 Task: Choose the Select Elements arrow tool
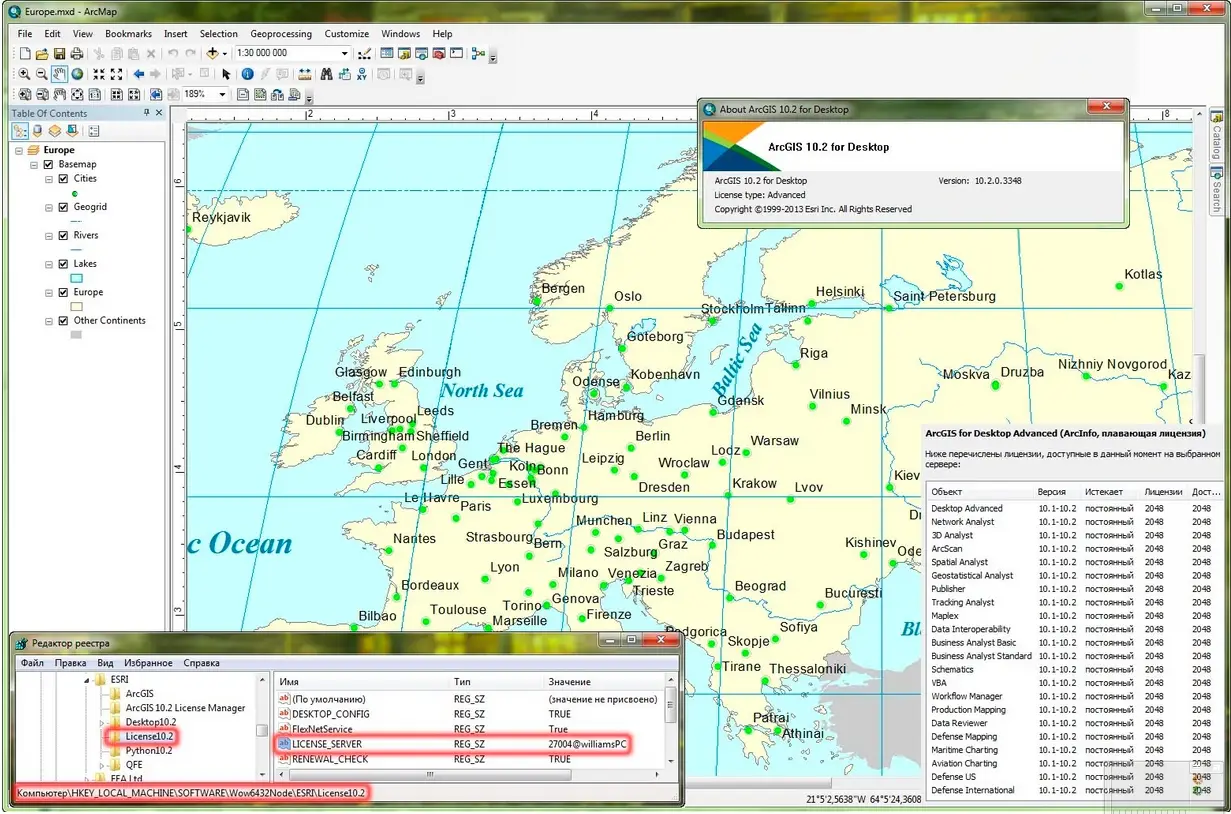(x=226, y=74)
